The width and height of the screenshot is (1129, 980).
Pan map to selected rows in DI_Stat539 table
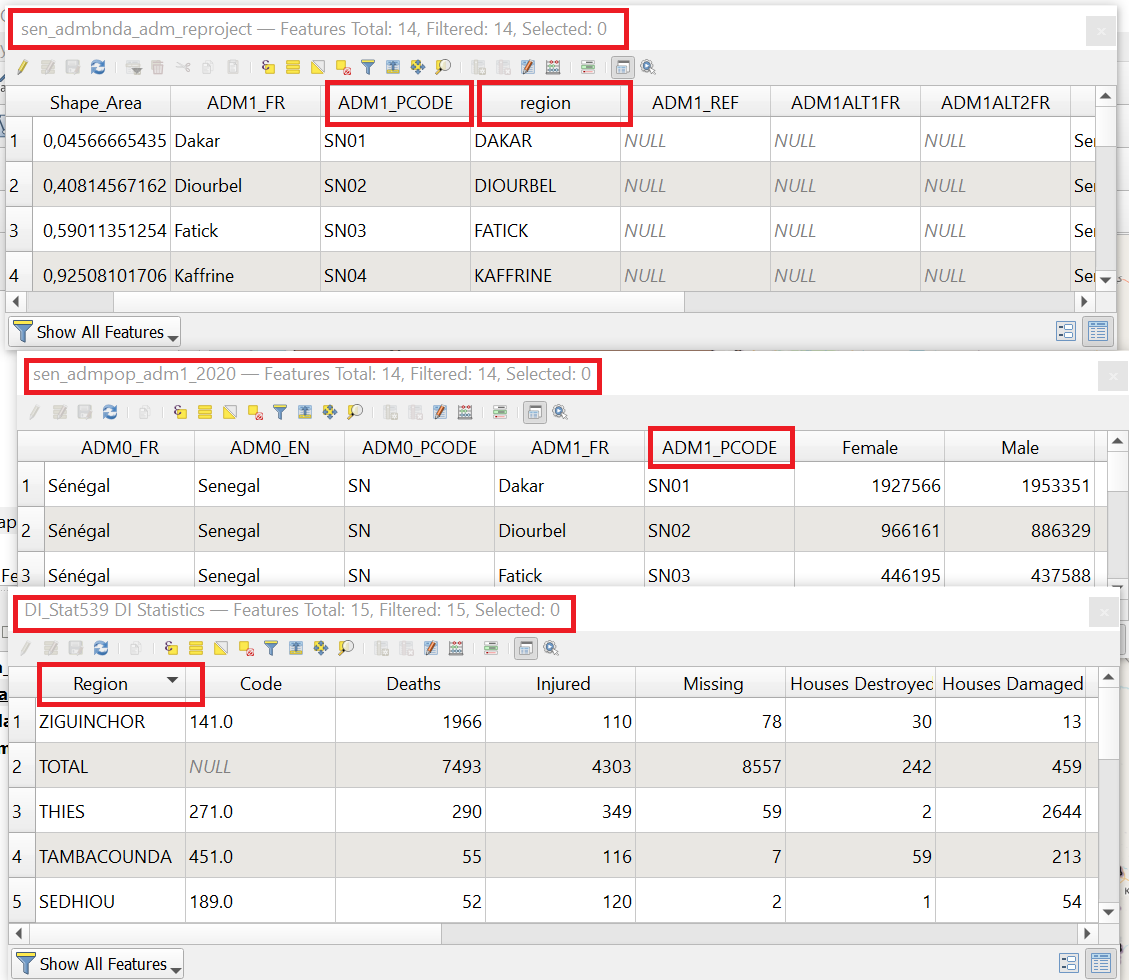coord(321,648)
